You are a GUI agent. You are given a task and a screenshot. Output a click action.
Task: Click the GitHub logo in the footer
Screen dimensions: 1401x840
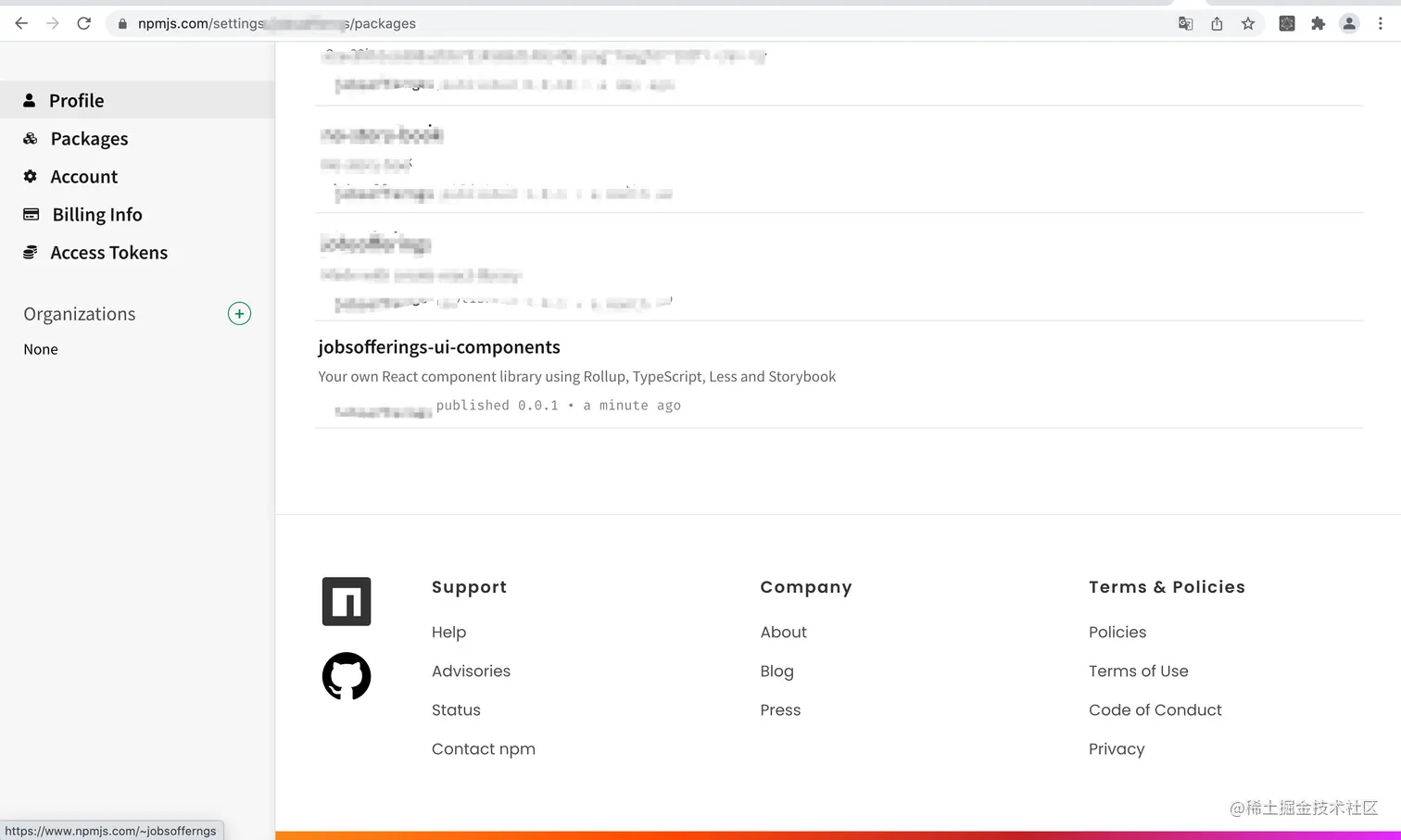347,676
